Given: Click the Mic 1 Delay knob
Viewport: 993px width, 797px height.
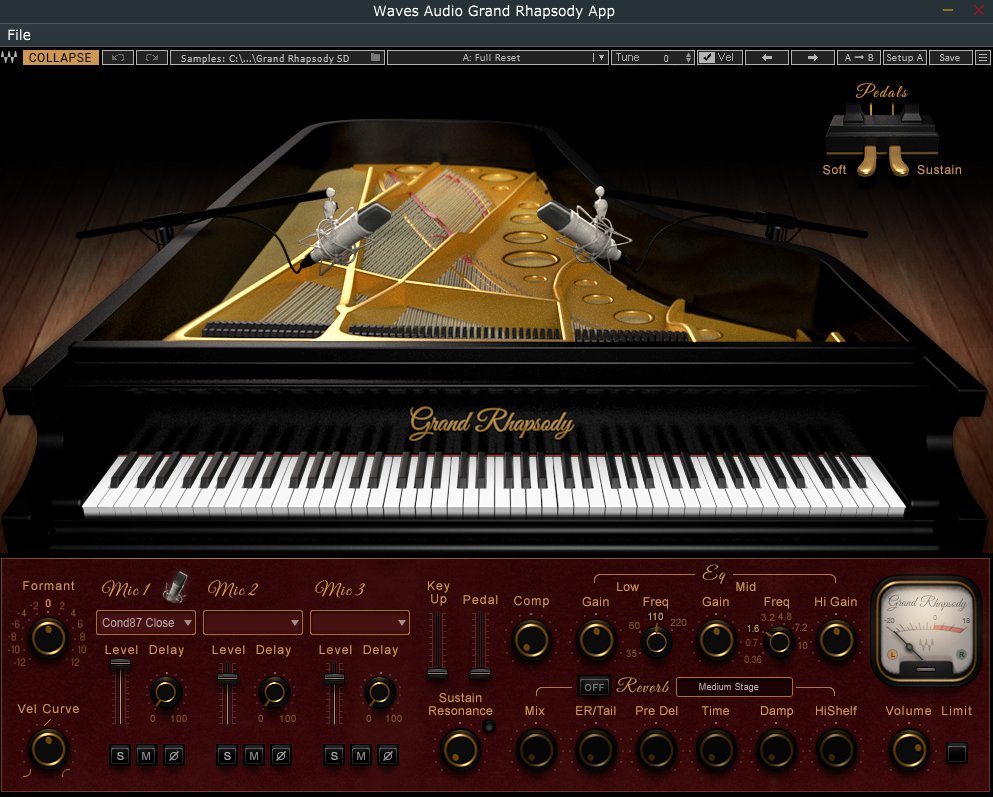Looking at the screenshot, I should tap(165, 693).
